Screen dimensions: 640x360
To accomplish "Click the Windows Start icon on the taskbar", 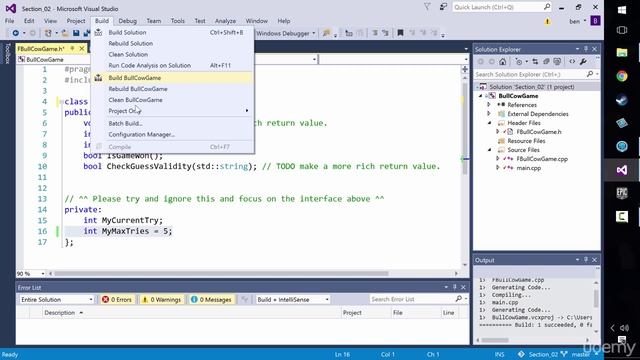I will 622,10.
